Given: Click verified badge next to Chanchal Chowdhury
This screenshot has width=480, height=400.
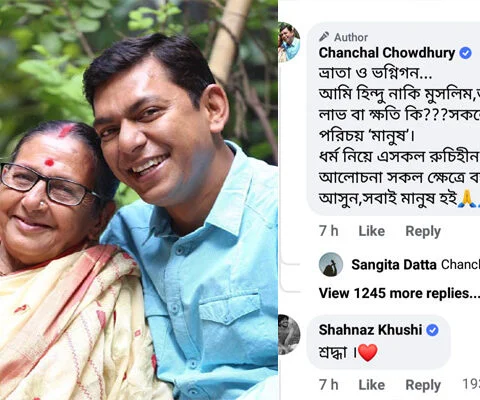Looking at the screenshot, I should tap(466, 53).
